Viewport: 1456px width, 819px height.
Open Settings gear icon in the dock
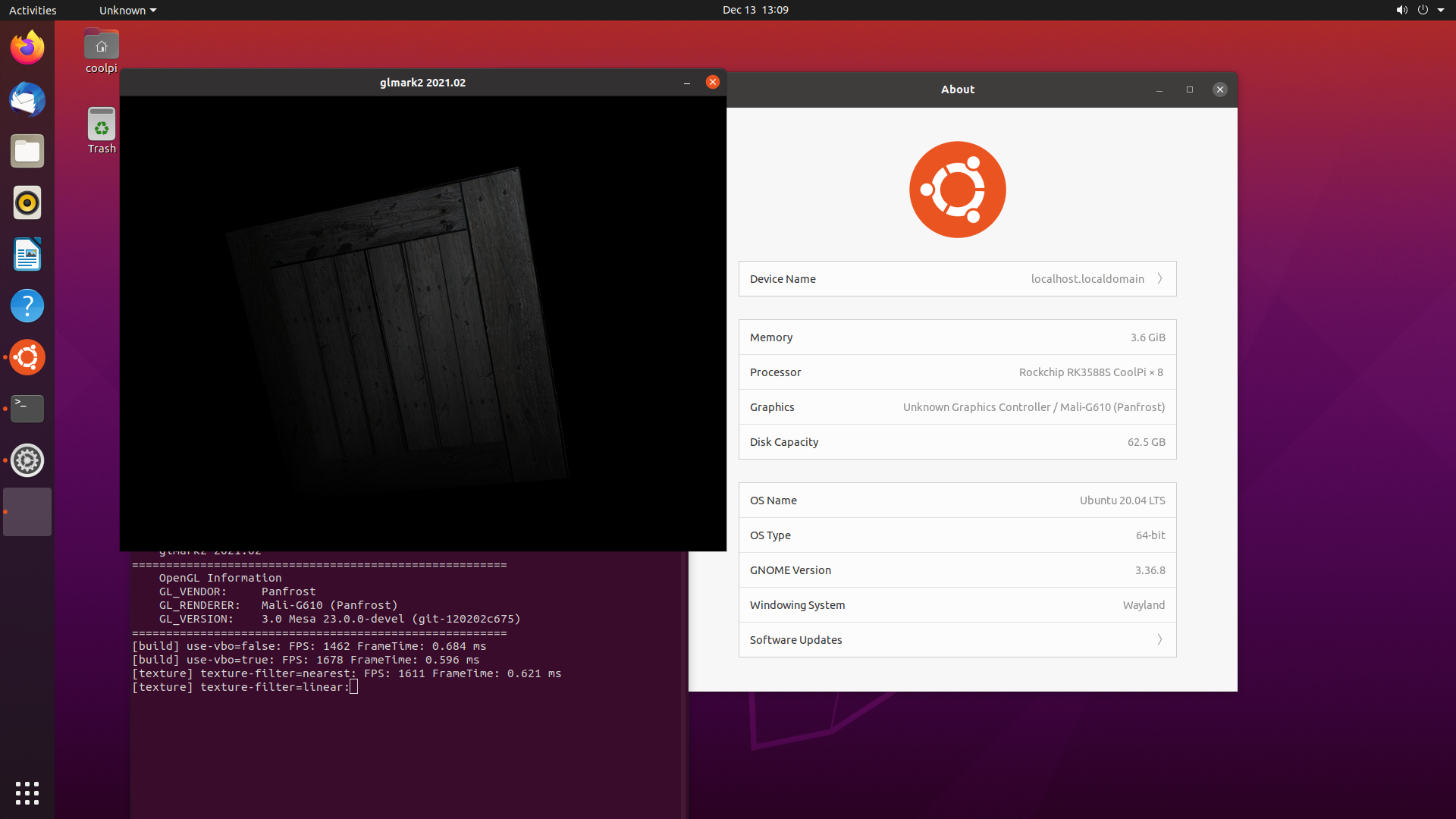pos(27,460)
